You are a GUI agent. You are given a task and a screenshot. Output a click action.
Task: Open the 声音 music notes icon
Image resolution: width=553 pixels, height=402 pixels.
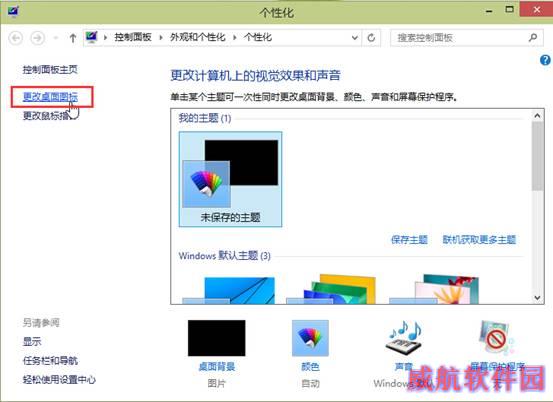click(404, 337)
